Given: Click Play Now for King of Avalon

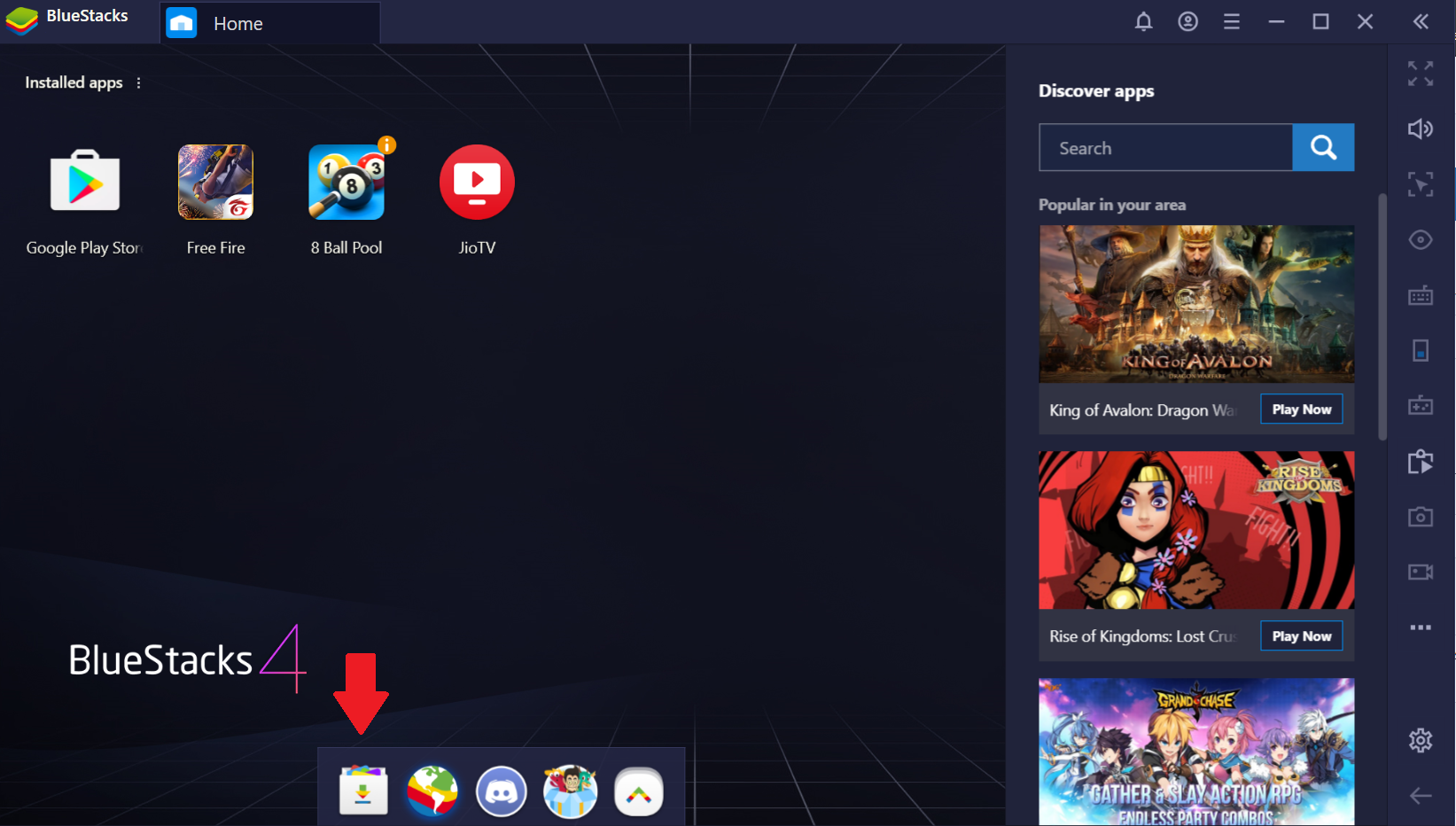Looking at the screenshot, I should pyautogui.click(x=1302, y=409).
